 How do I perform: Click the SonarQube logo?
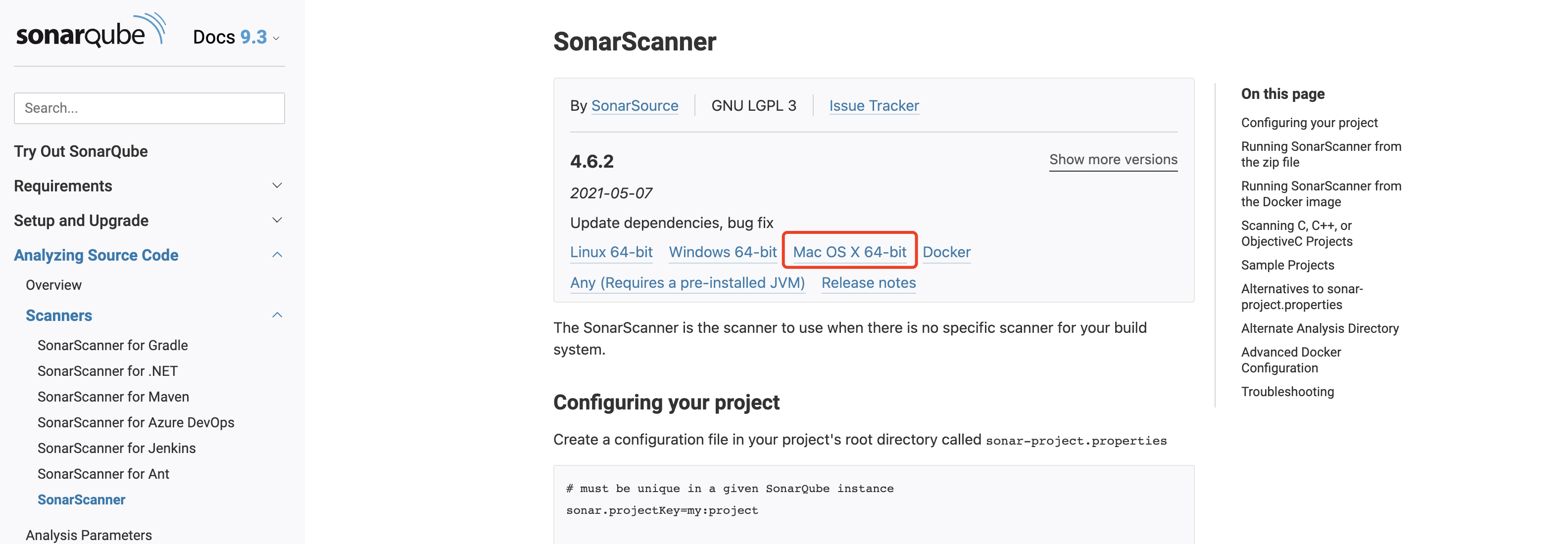90,34
